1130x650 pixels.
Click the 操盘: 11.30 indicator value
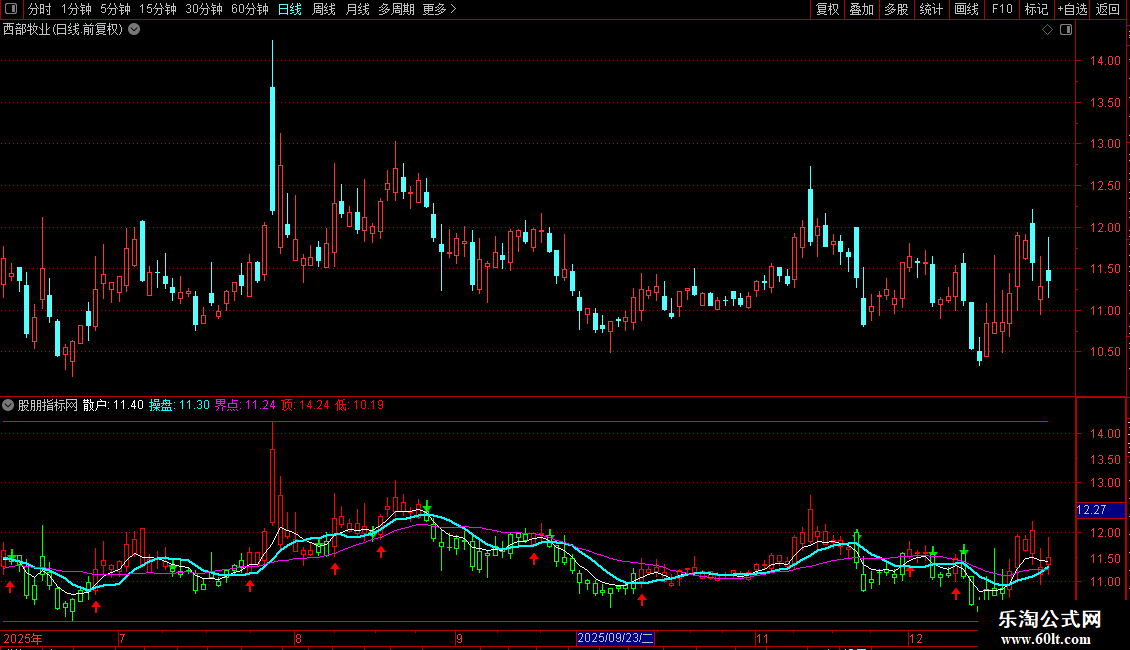click(179, 405)
